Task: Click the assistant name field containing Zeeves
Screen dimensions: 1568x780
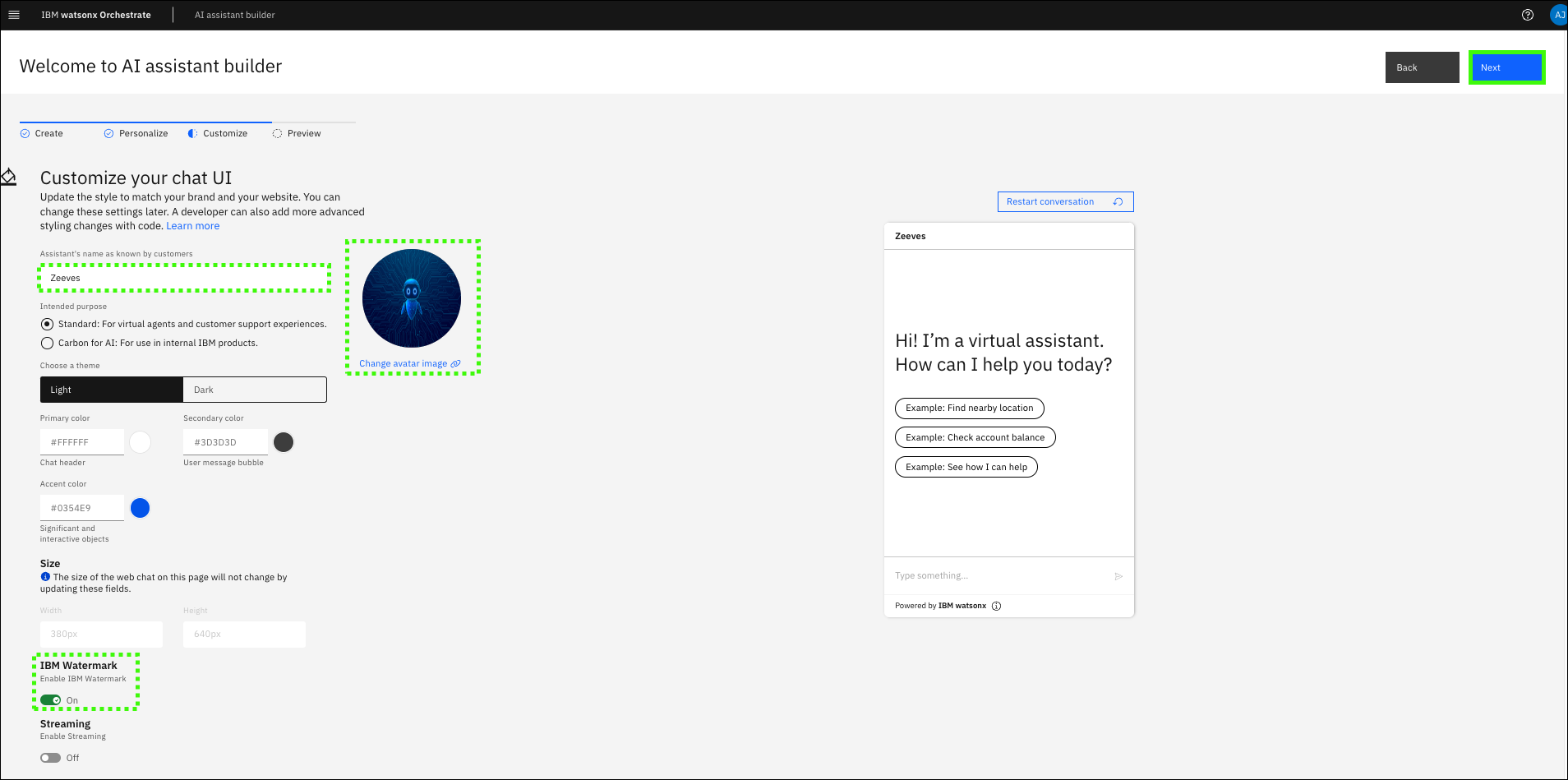Action: point(184,278)
